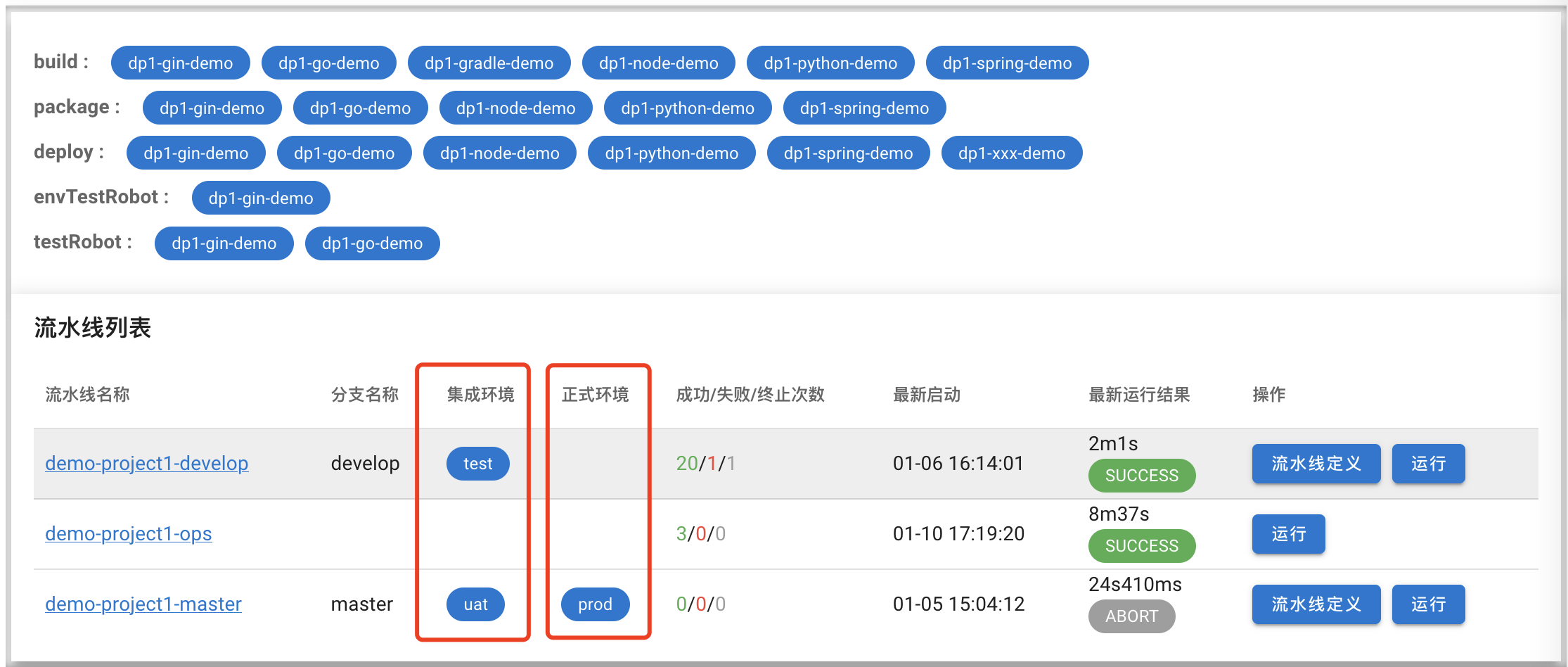Click the ABORT status of demo-project1-master
The image size is (1568, 667).
(1131, 616)
